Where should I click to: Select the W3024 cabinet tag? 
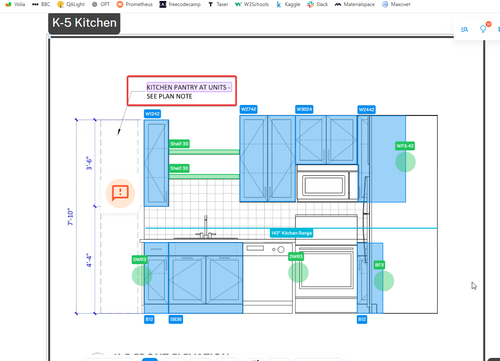point(304,109)
